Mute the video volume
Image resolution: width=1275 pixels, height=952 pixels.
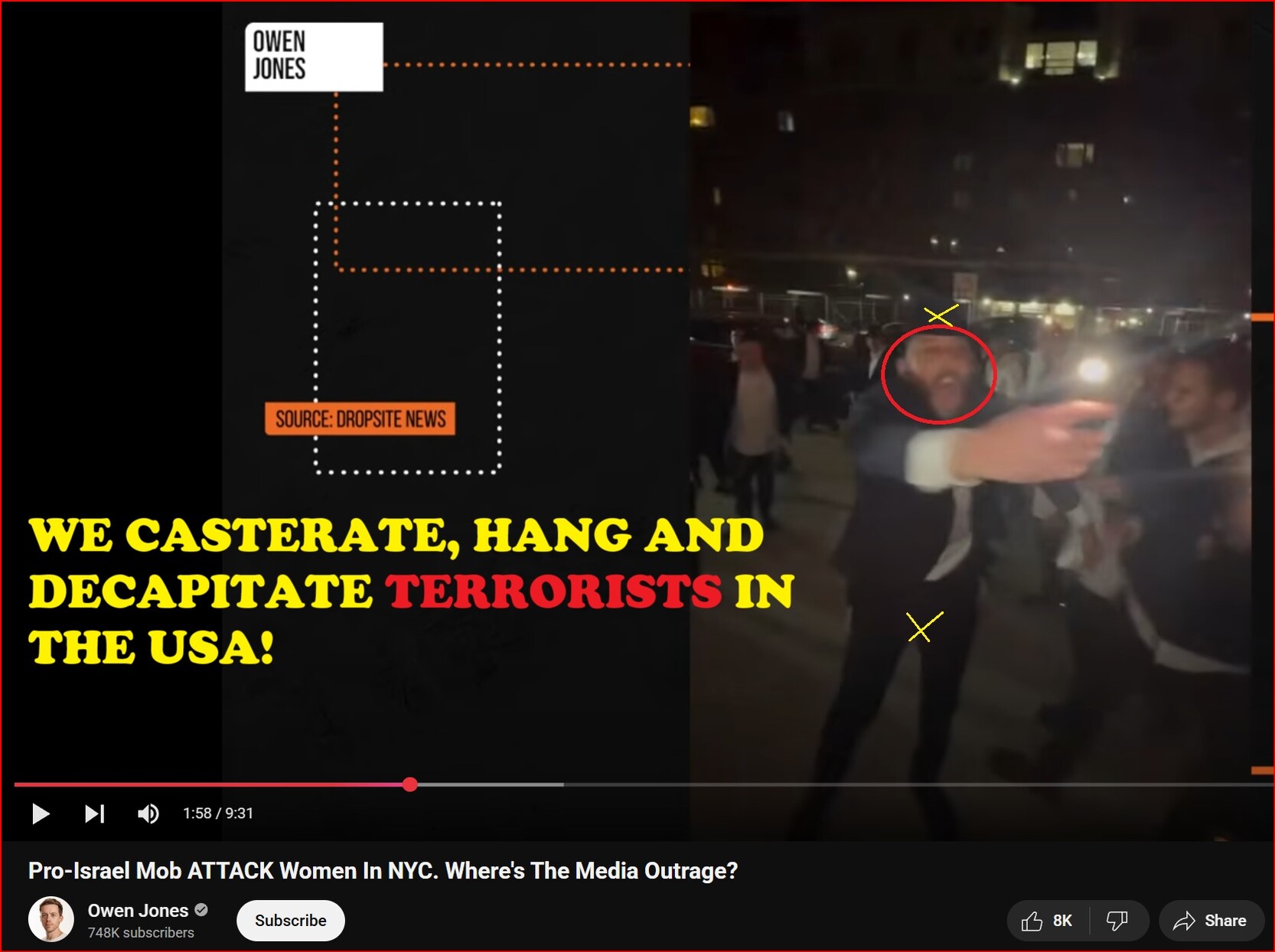[x=148, y=813]
